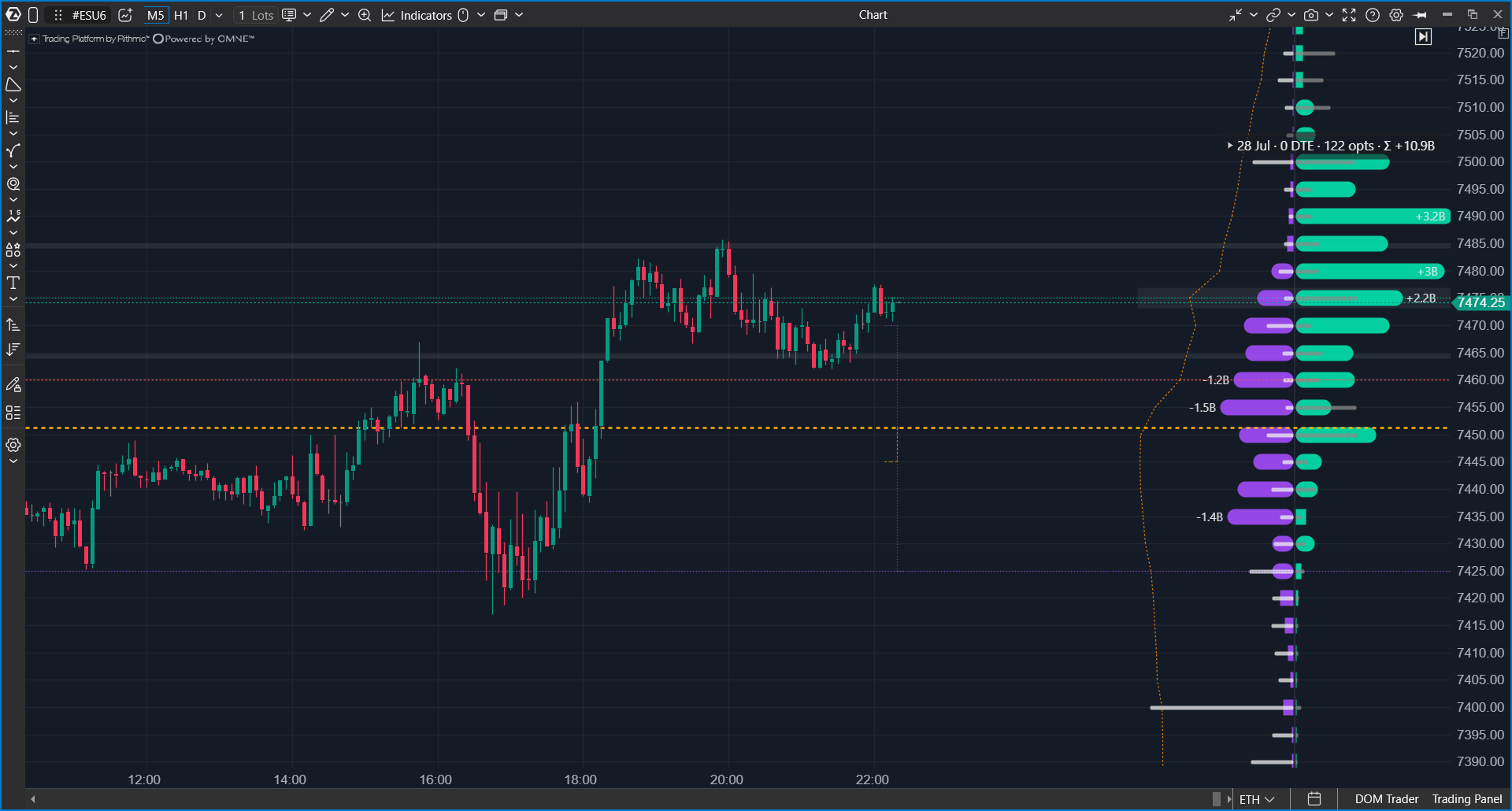Expand the screenshot options dropdown
1512x811 pixels.
pyautogui.click(x=1329, y=15)
